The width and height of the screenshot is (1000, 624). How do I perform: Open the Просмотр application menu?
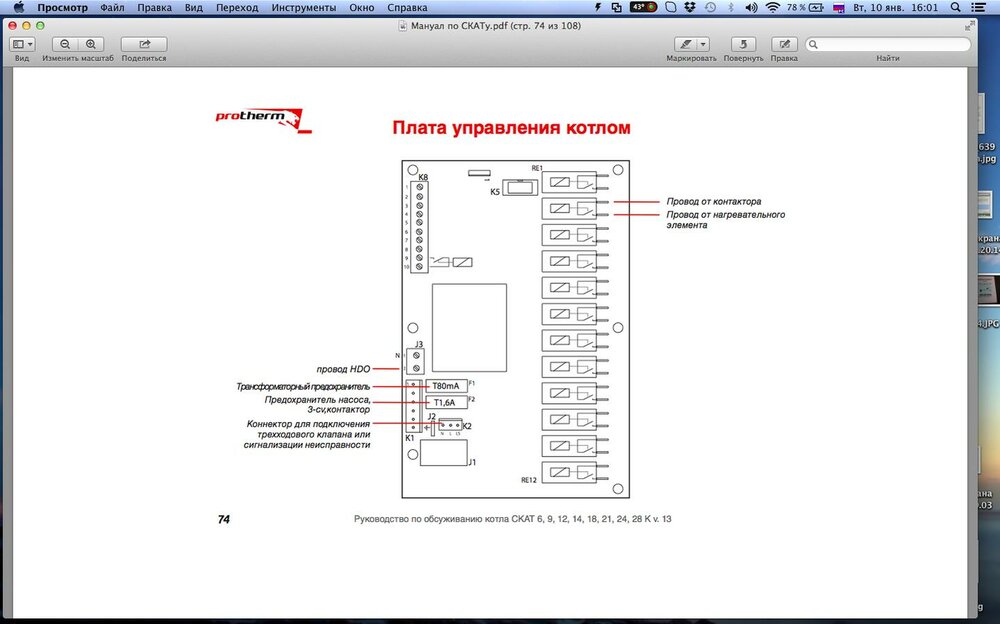tap(62, 8)
